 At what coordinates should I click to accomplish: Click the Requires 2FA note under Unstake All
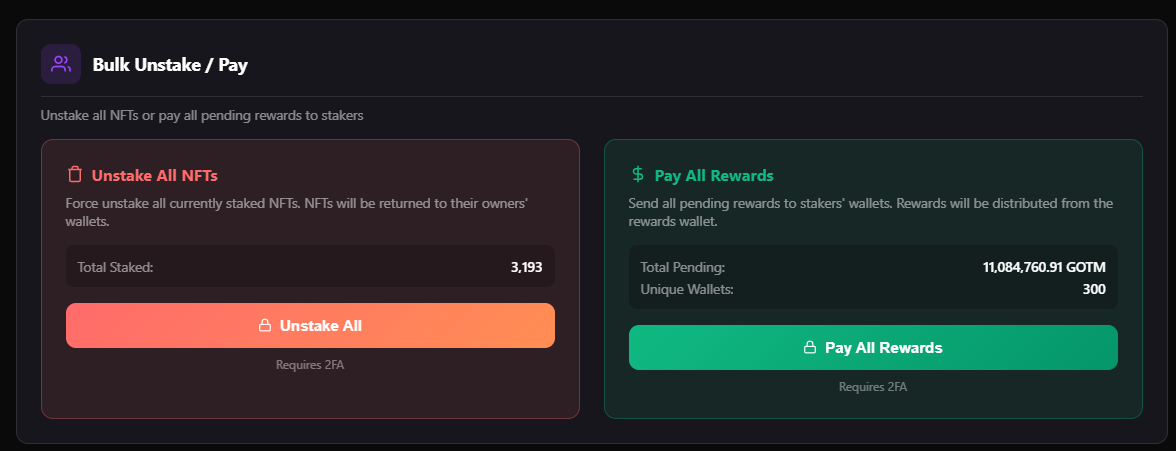tap(310, 365)
